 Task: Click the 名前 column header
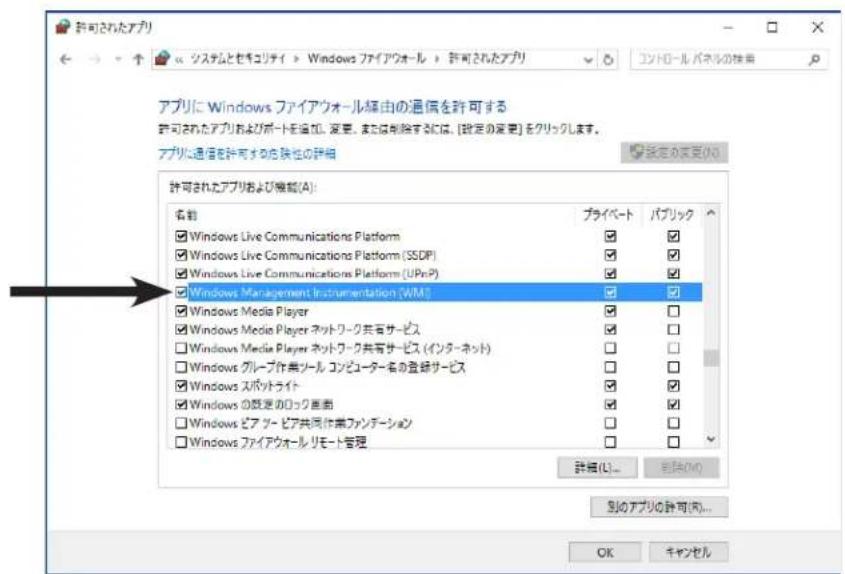coord(186,215)
